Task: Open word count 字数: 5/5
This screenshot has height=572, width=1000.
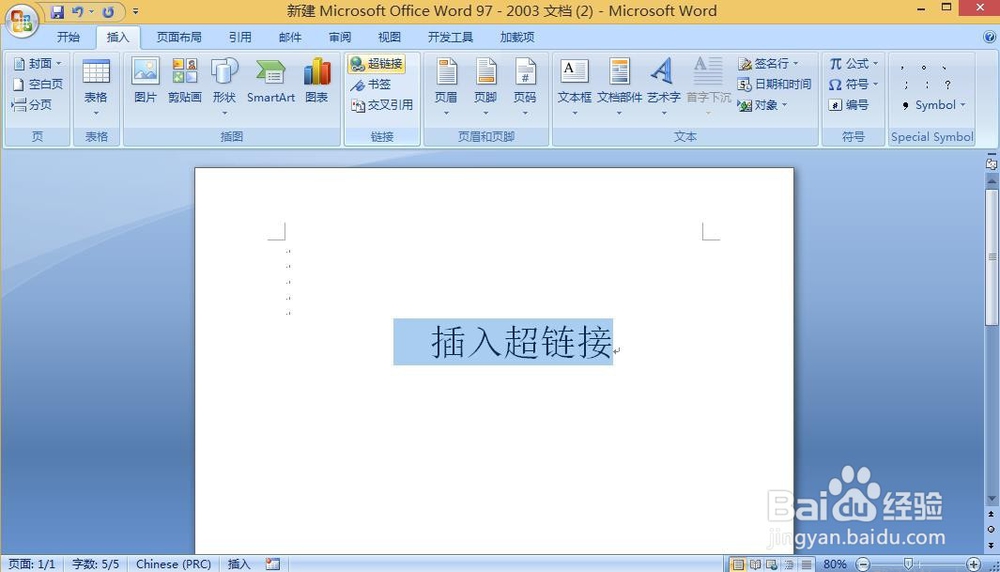Action: 95,564
